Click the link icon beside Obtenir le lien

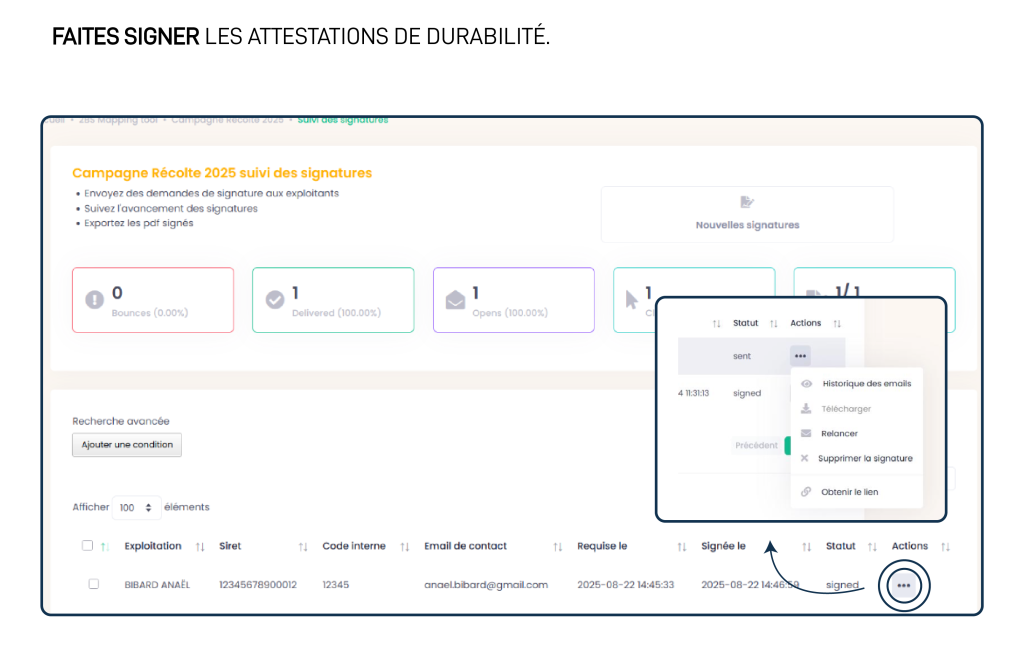click(806, 492)
